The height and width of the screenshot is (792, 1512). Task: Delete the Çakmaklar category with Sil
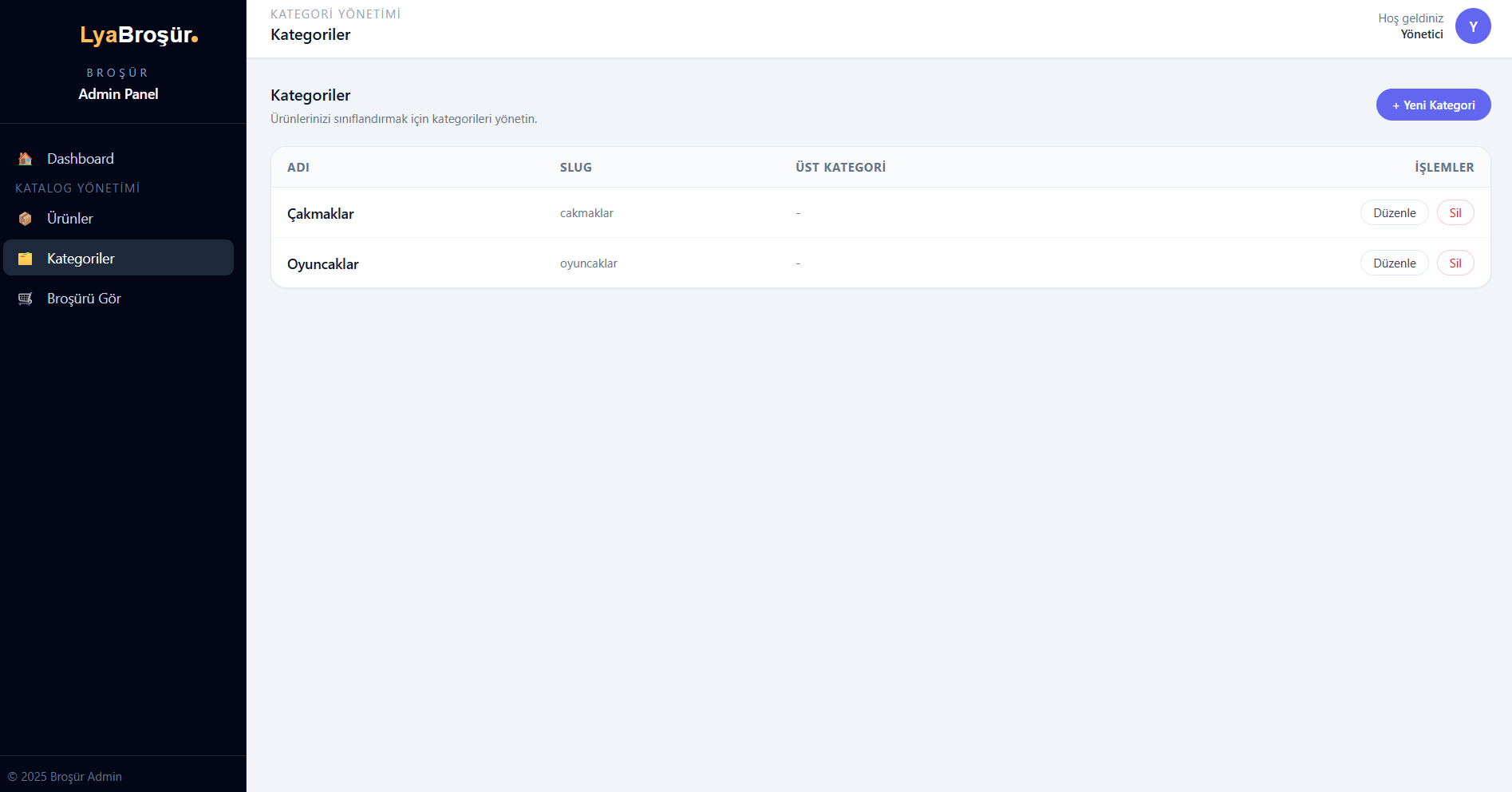[x=1455, y=213]
